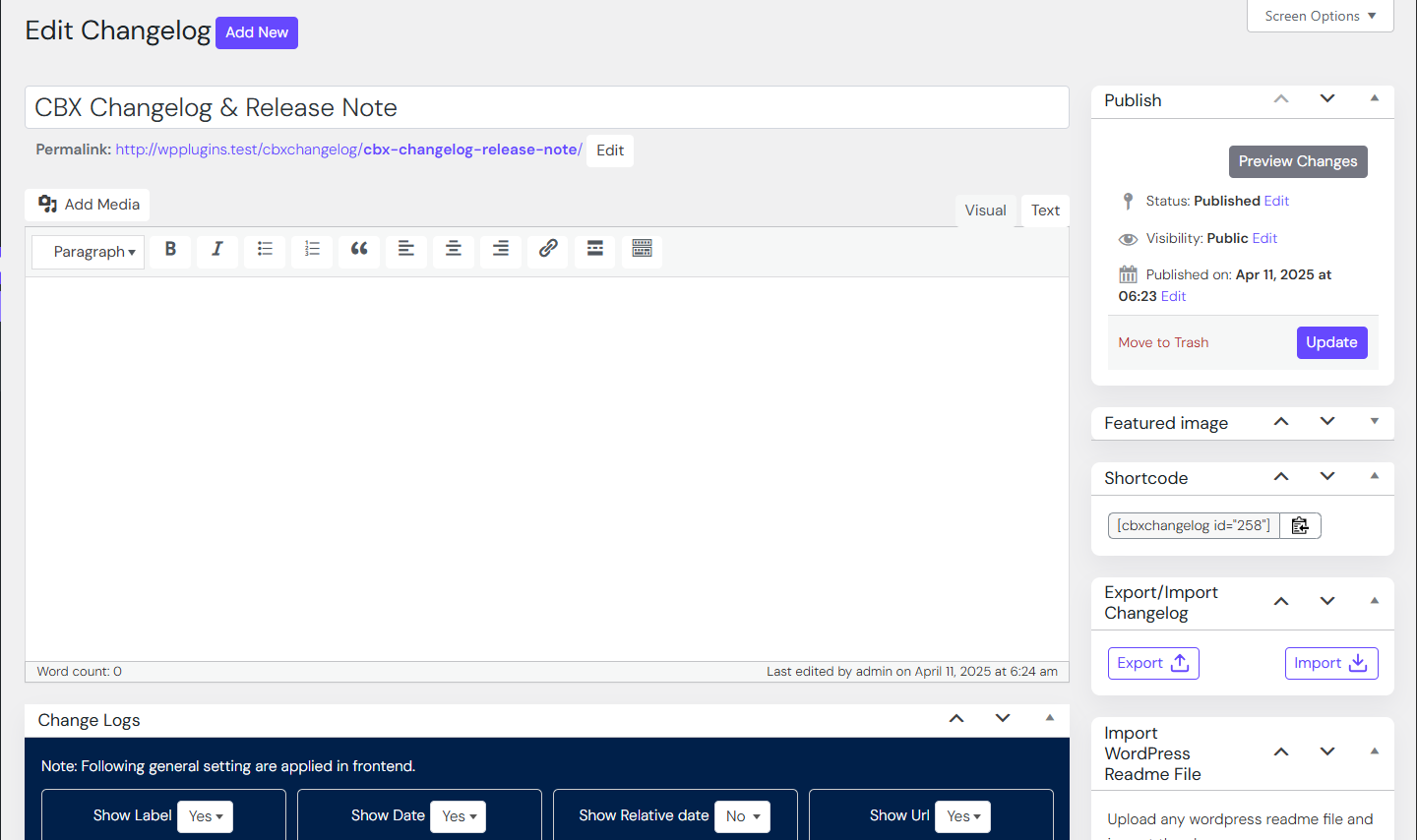
Task: Collapse the Publish panel
Action: tap(1375, 99)
